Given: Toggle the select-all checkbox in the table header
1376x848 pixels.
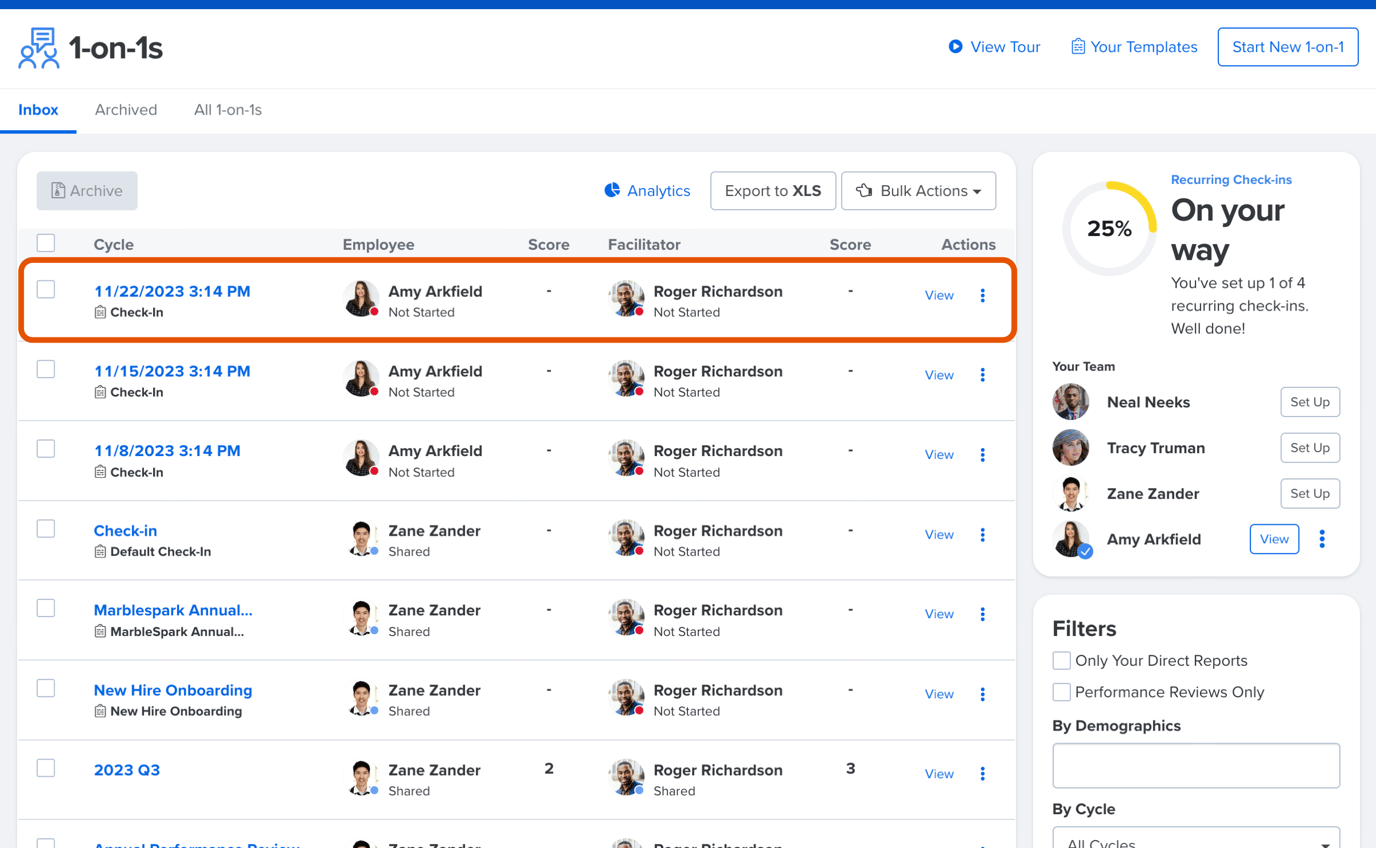Looking at the screenshot, I should click(46, 243).
